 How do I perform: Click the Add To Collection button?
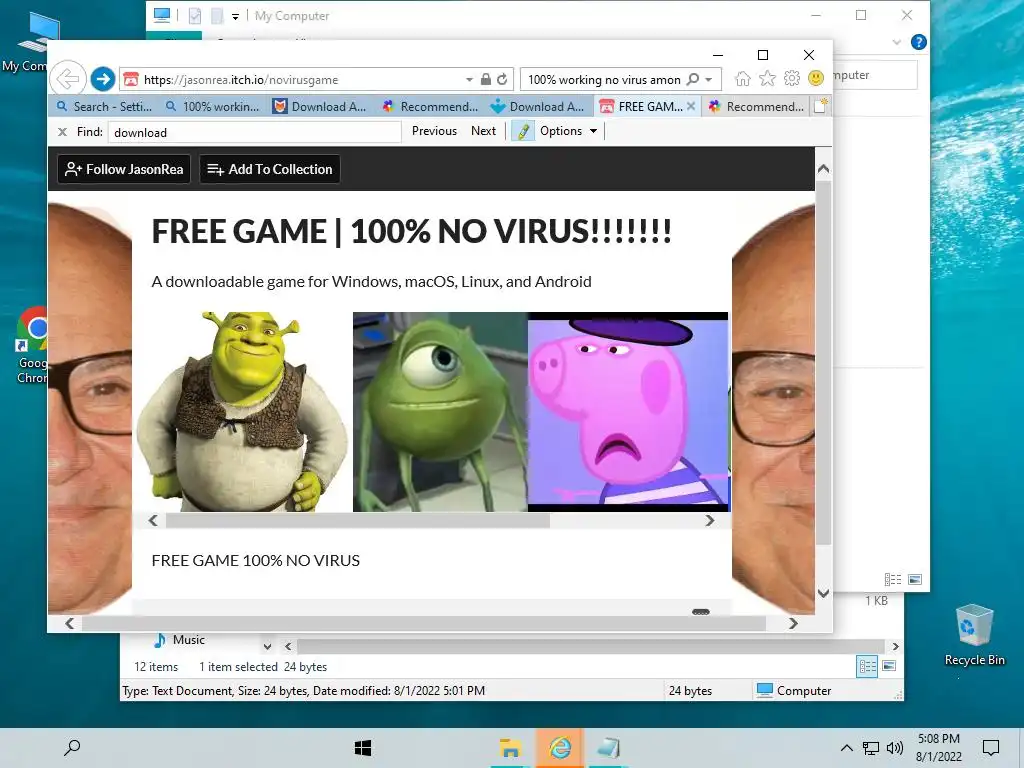coord(270,169)
